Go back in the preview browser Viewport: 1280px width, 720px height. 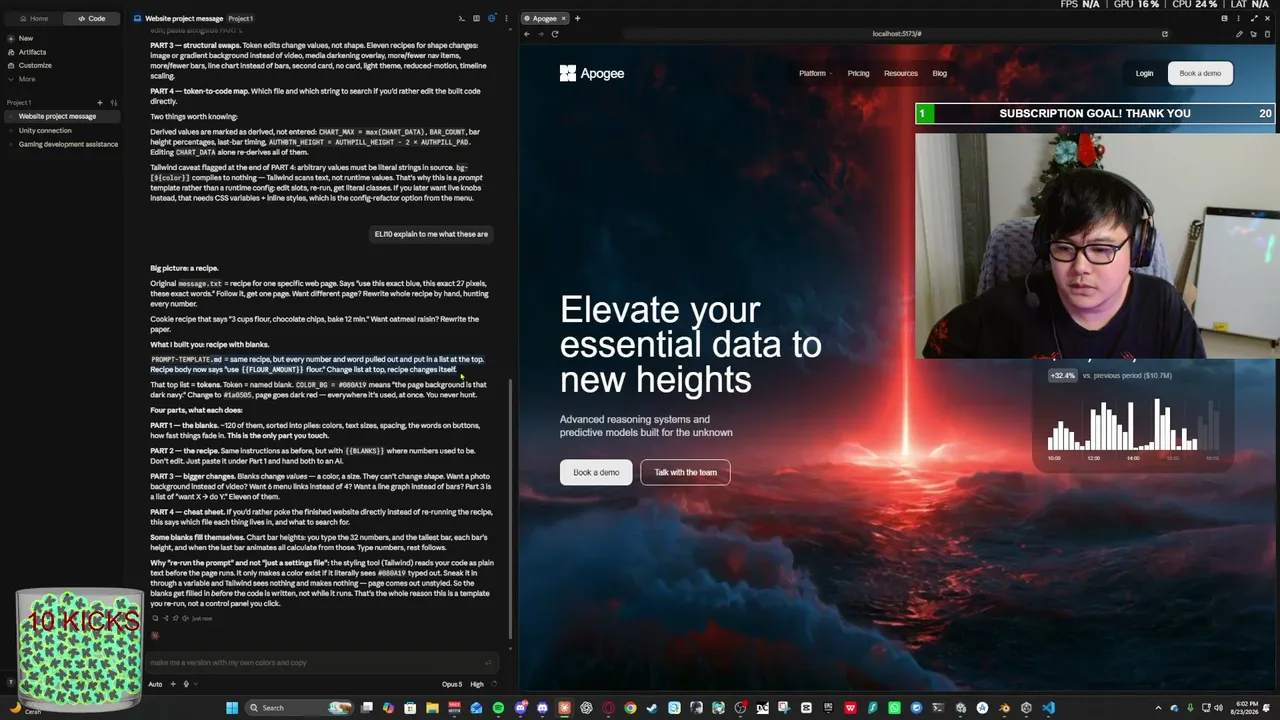[x=527, y=34]
